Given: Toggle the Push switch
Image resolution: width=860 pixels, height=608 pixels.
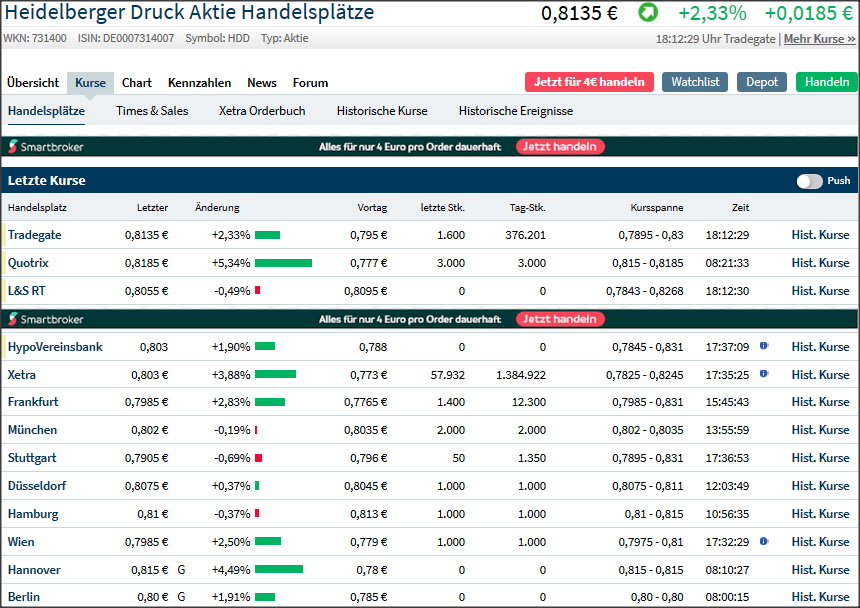Looking at the screenshot, I should click(809, 181).
